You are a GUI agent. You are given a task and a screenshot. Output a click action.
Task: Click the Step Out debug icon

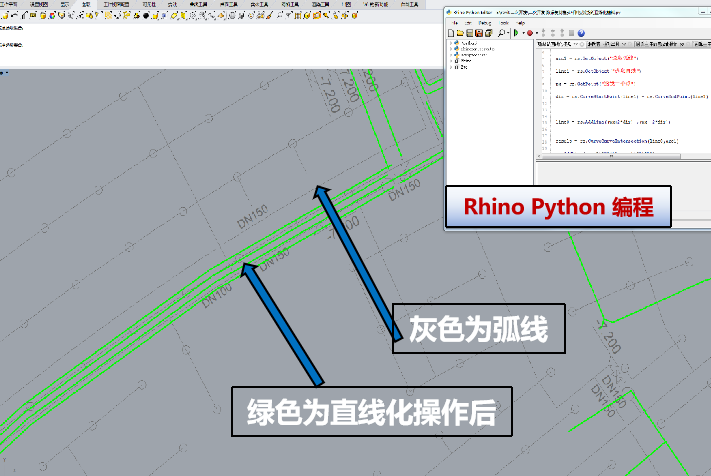(562, 33)
